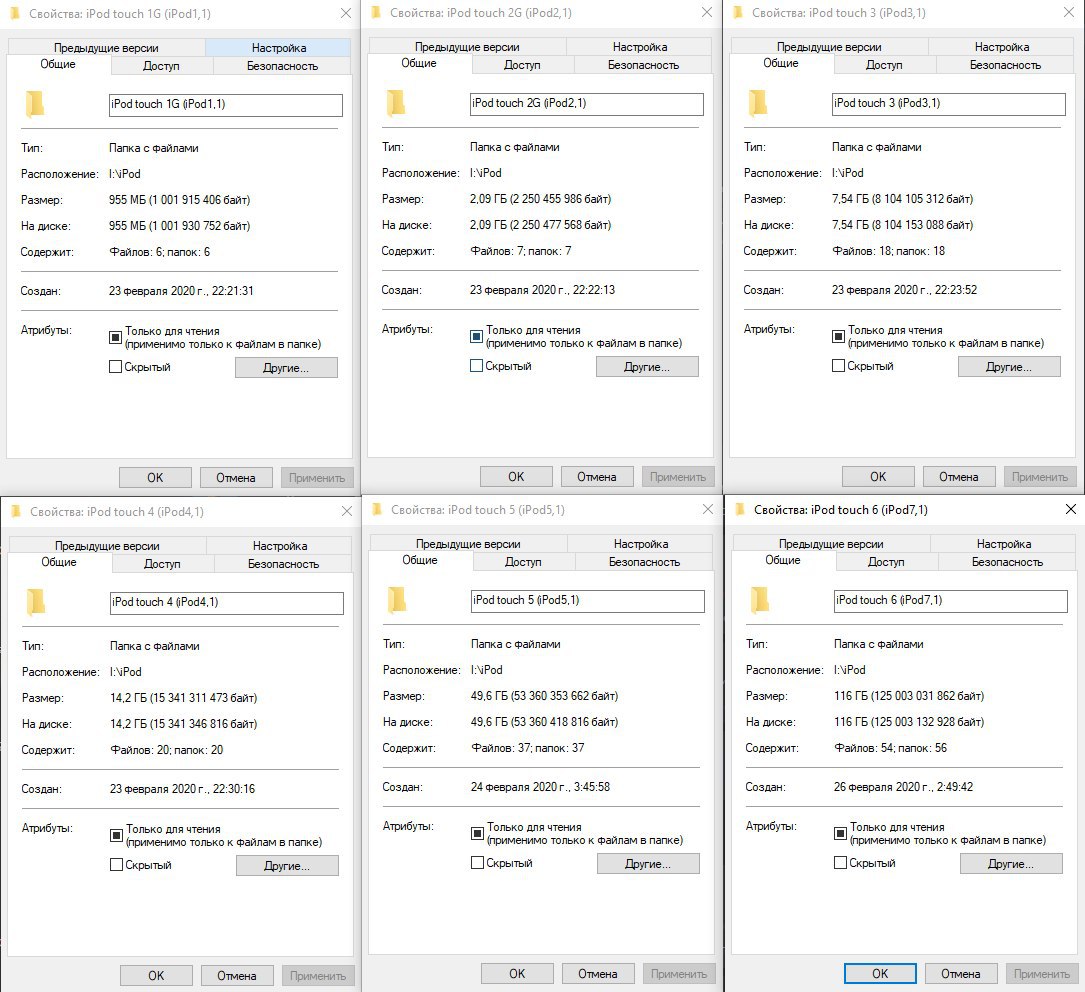Click text Файлов: 18; папок: 18
1085x992 pixels.
888,251
